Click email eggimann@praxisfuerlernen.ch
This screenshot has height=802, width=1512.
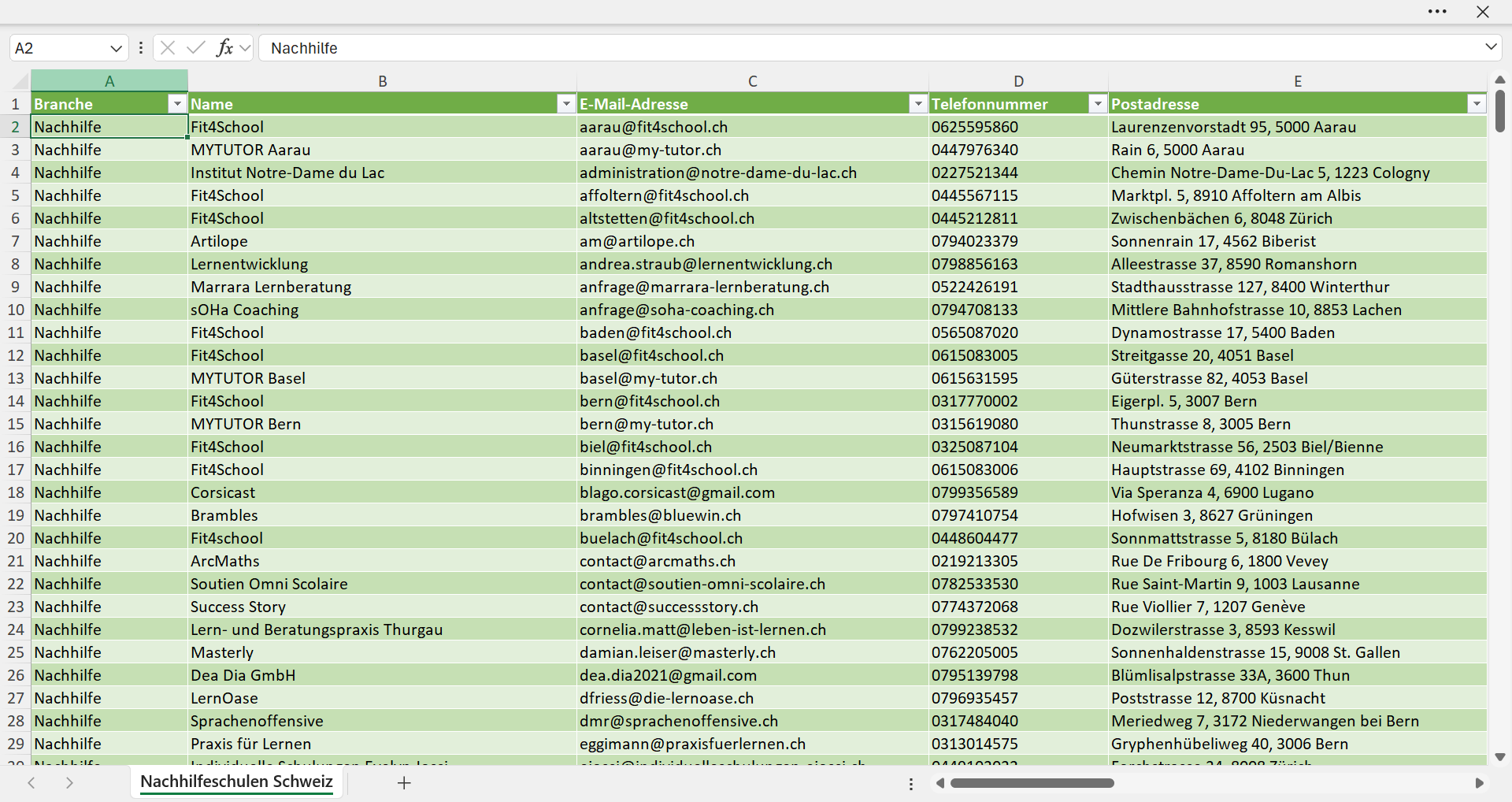coord(753,744)
